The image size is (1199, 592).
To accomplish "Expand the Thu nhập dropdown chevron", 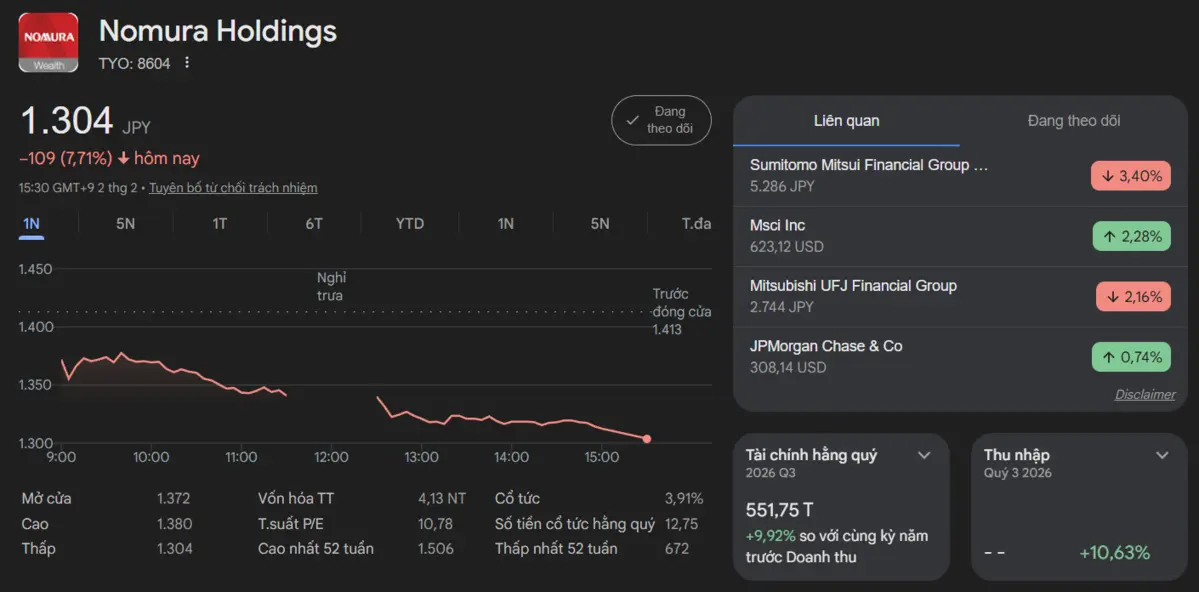I will click(x=1162, y=455).
